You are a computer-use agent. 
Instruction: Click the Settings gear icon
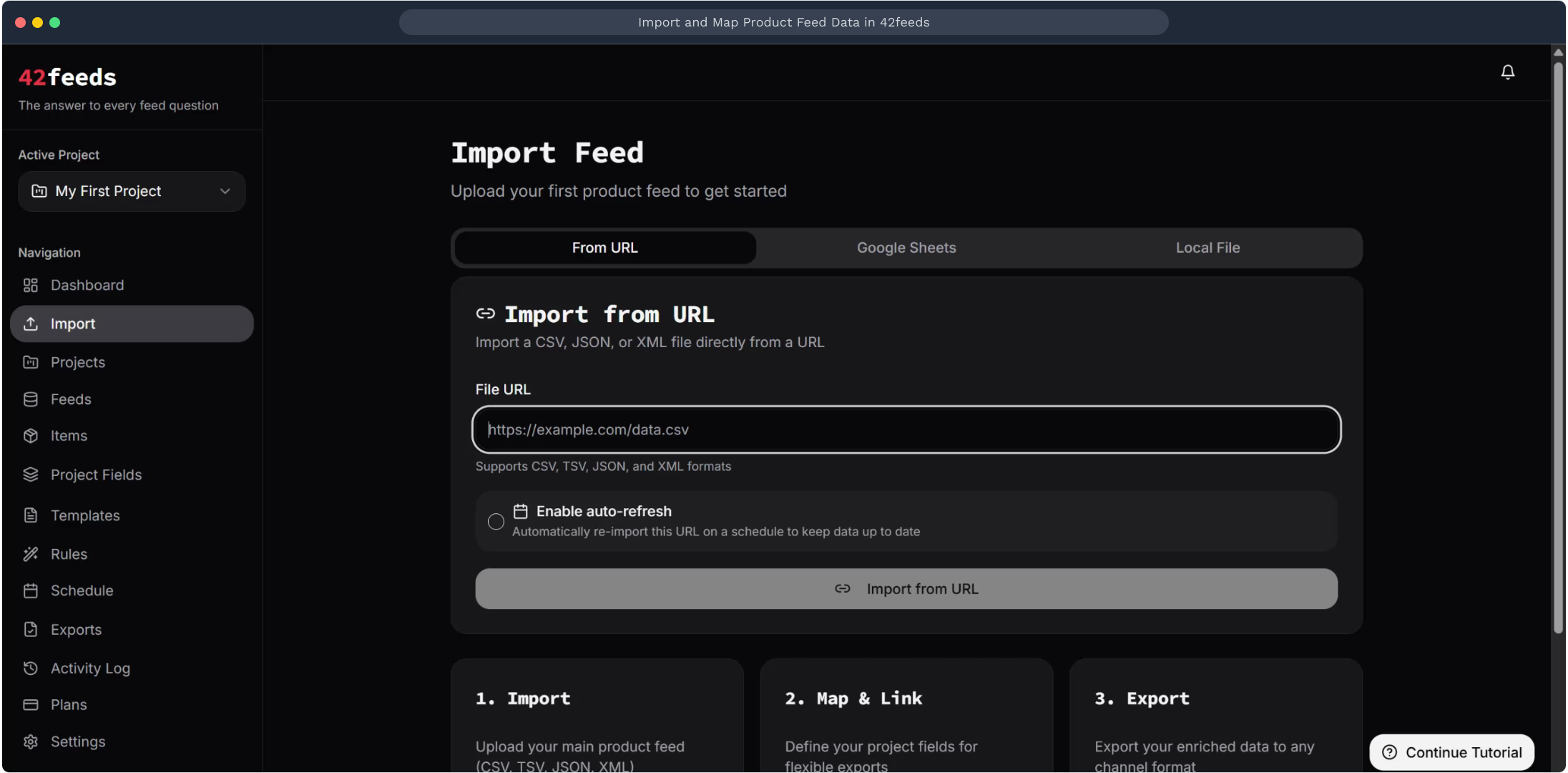click(x=30, y=742)
